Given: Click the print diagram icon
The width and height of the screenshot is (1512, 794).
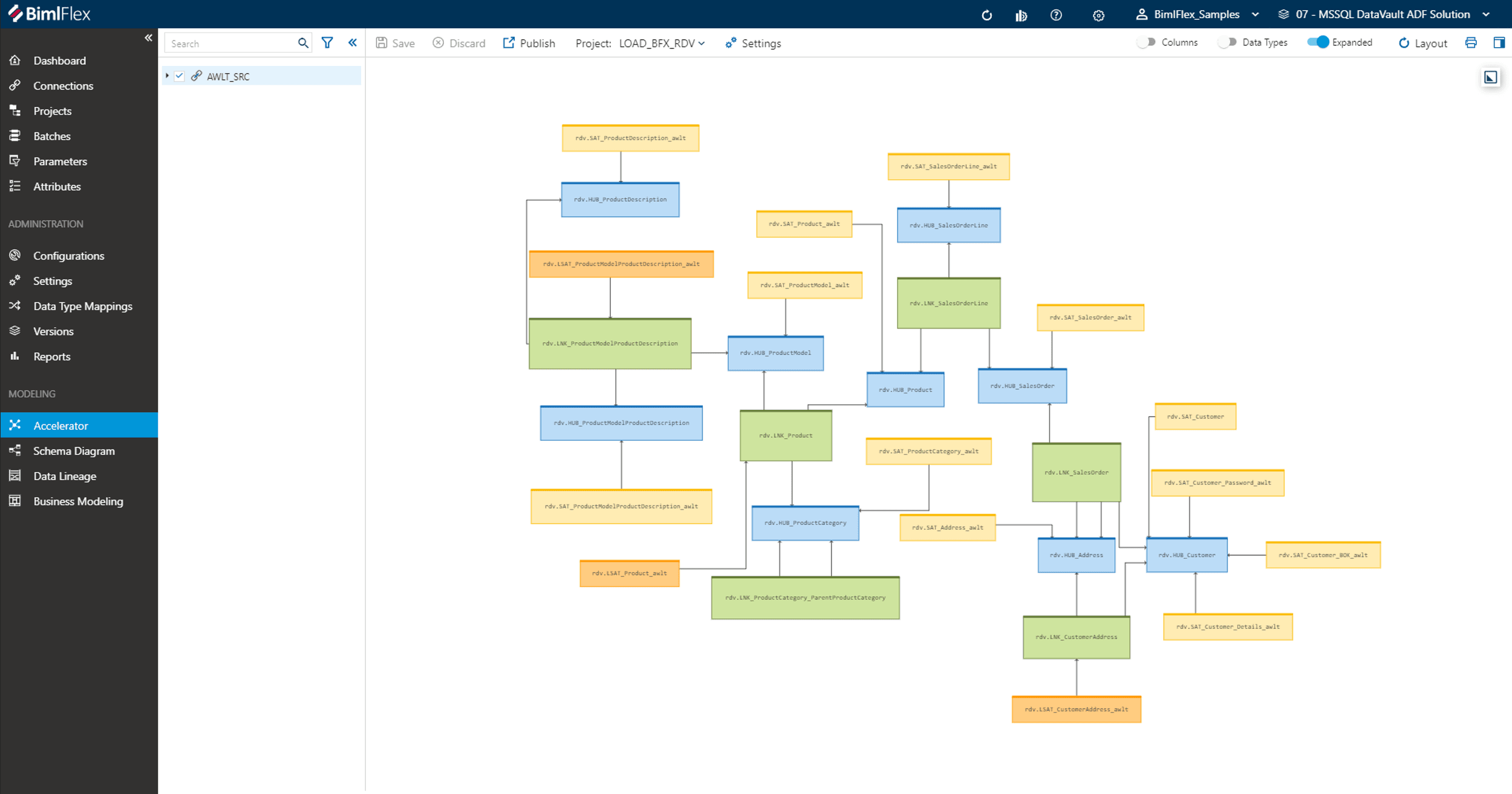Looking at the screenshot, I should (x=1471, y=43).
